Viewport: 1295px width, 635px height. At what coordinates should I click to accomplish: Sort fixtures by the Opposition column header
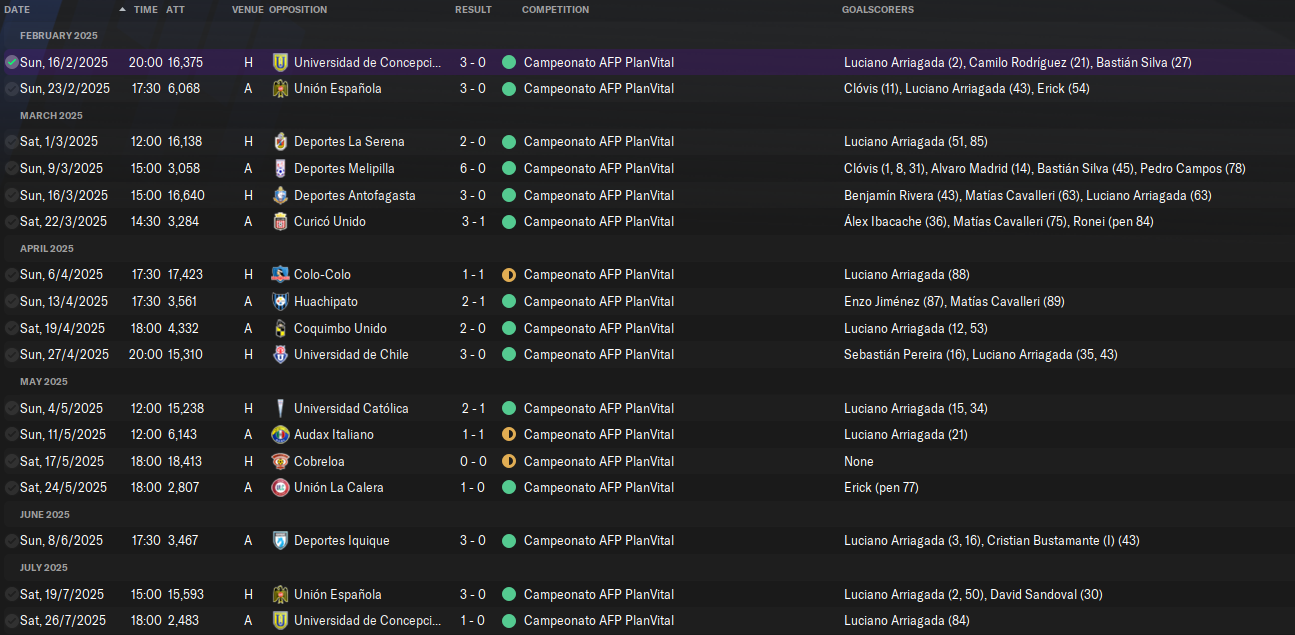point(298,9)
